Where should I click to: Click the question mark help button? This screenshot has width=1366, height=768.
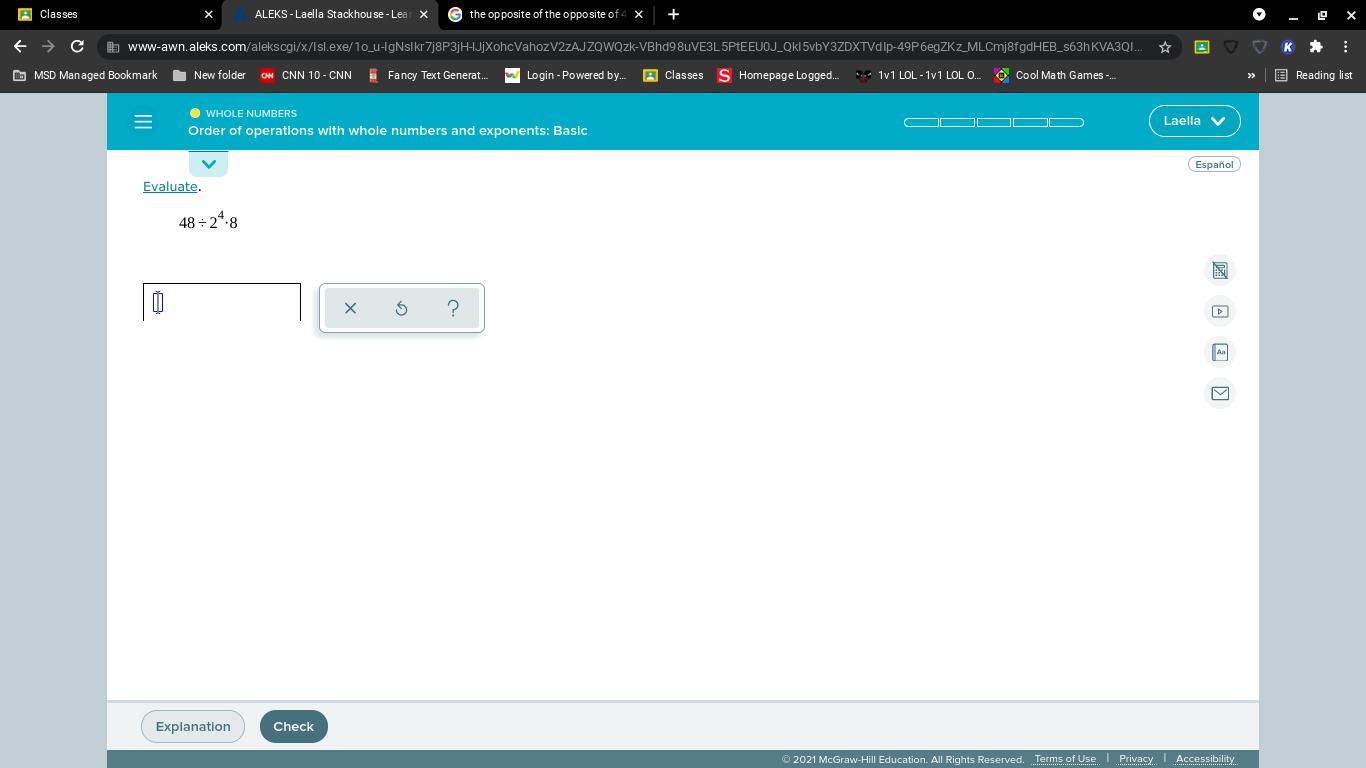pyautogui.click(x=453, y=308)
